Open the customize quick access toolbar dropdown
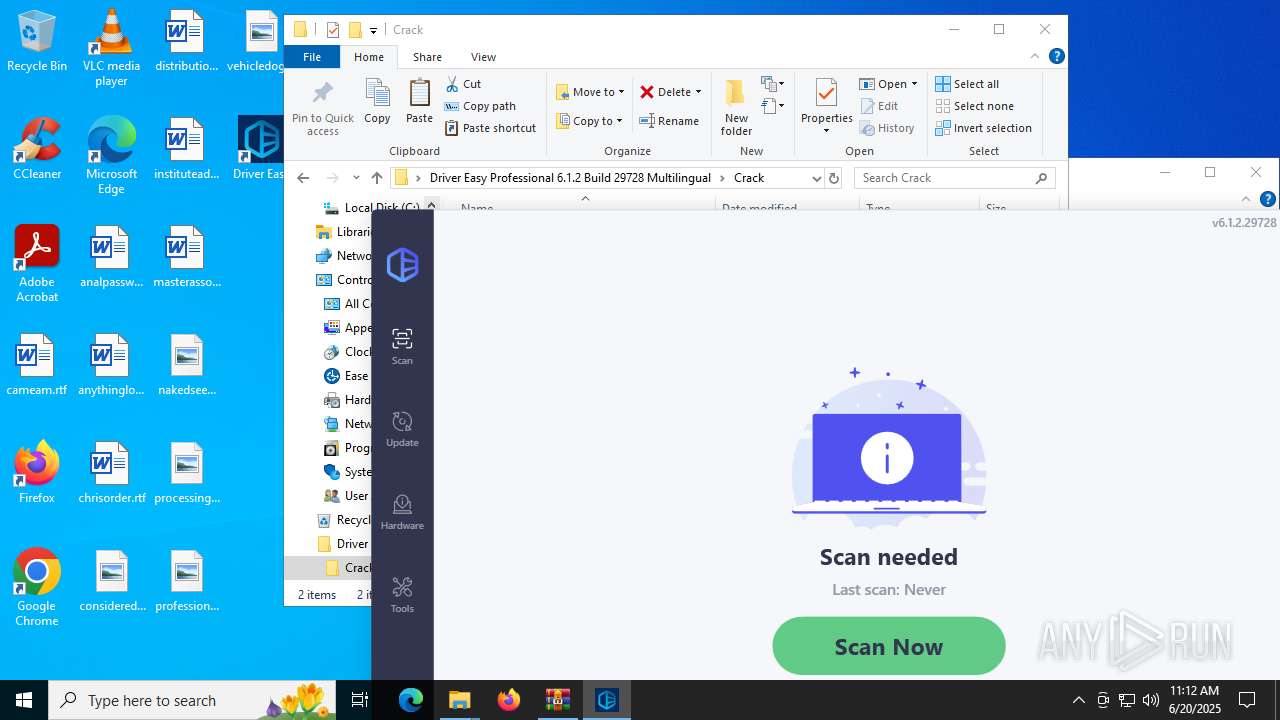 point(373,30)
